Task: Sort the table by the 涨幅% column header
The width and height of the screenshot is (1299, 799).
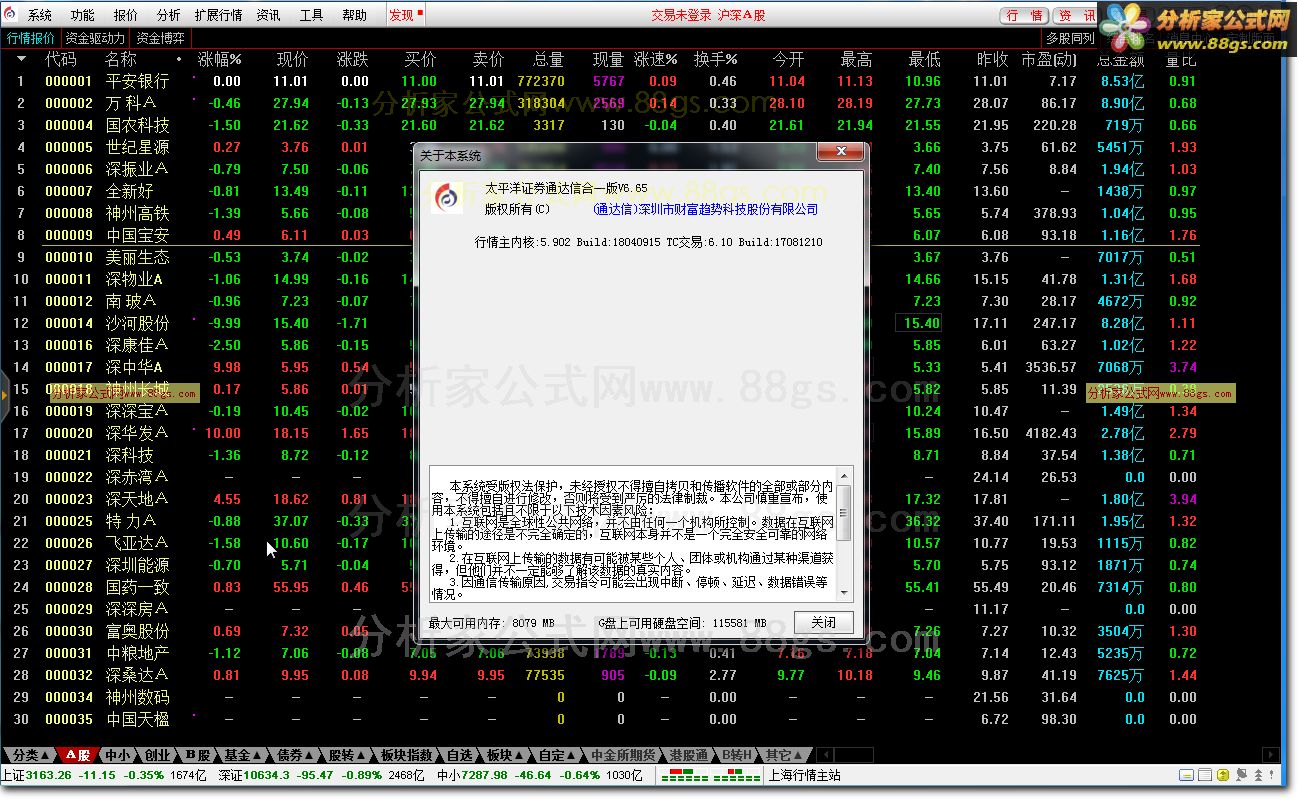Action: coord(220,59)
